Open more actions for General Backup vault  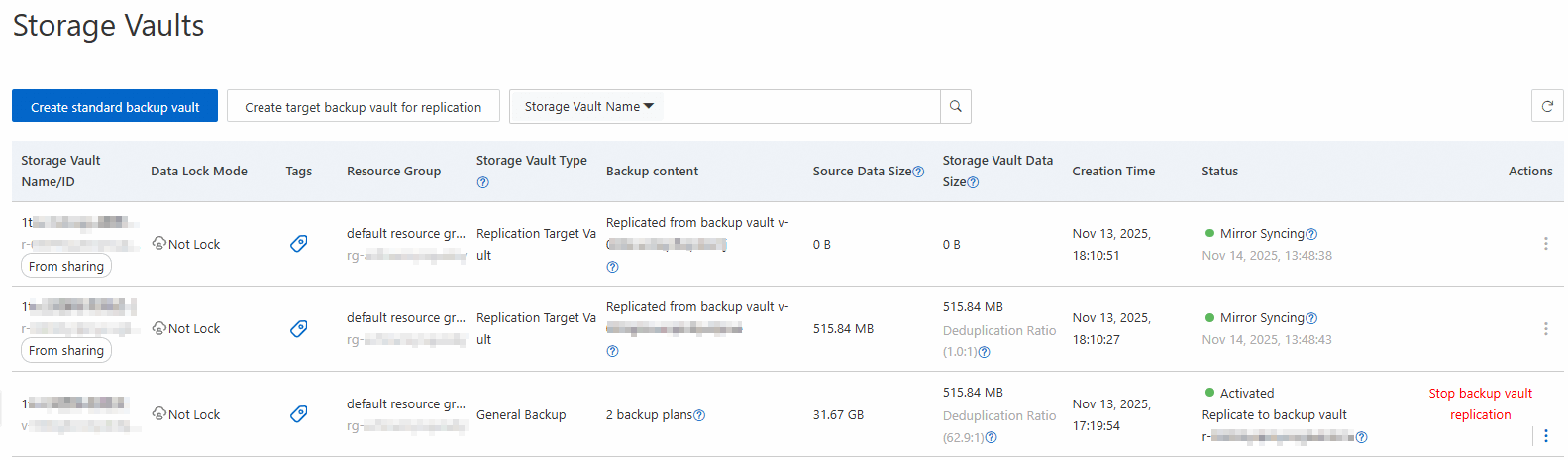tap(1545, 436)
